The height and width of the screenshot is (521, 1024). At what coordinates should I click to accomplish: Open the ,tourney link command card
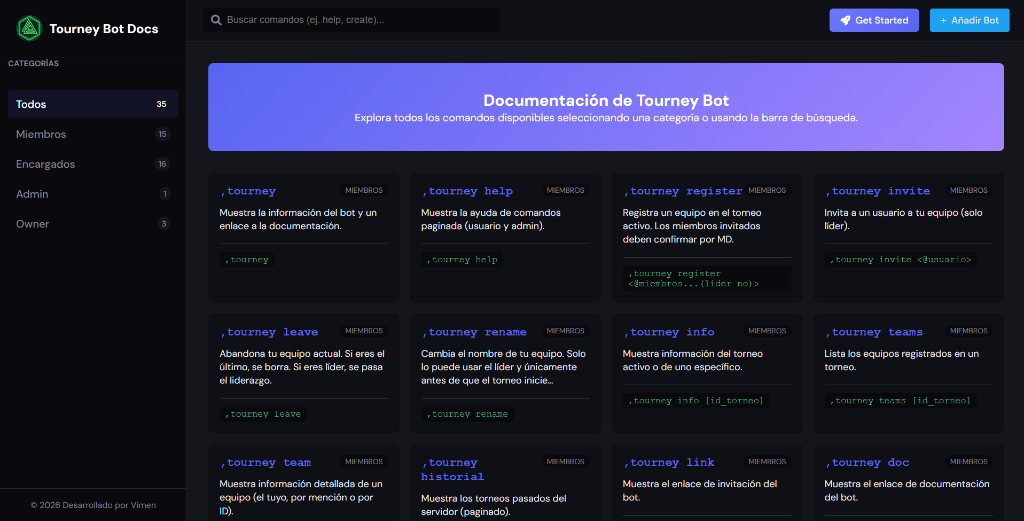(x=707, y=483)
